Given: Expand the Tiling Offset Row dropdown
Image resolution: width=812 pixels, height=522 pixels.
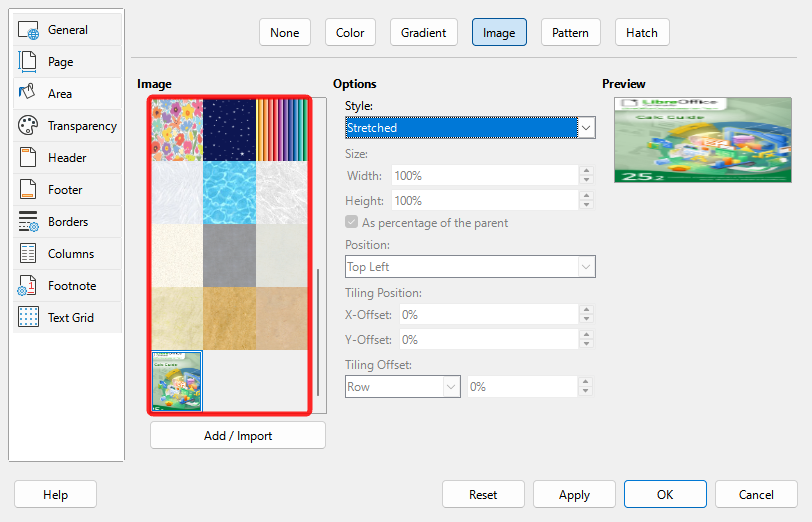Looking at the screenshot, I should pos(450,387).
